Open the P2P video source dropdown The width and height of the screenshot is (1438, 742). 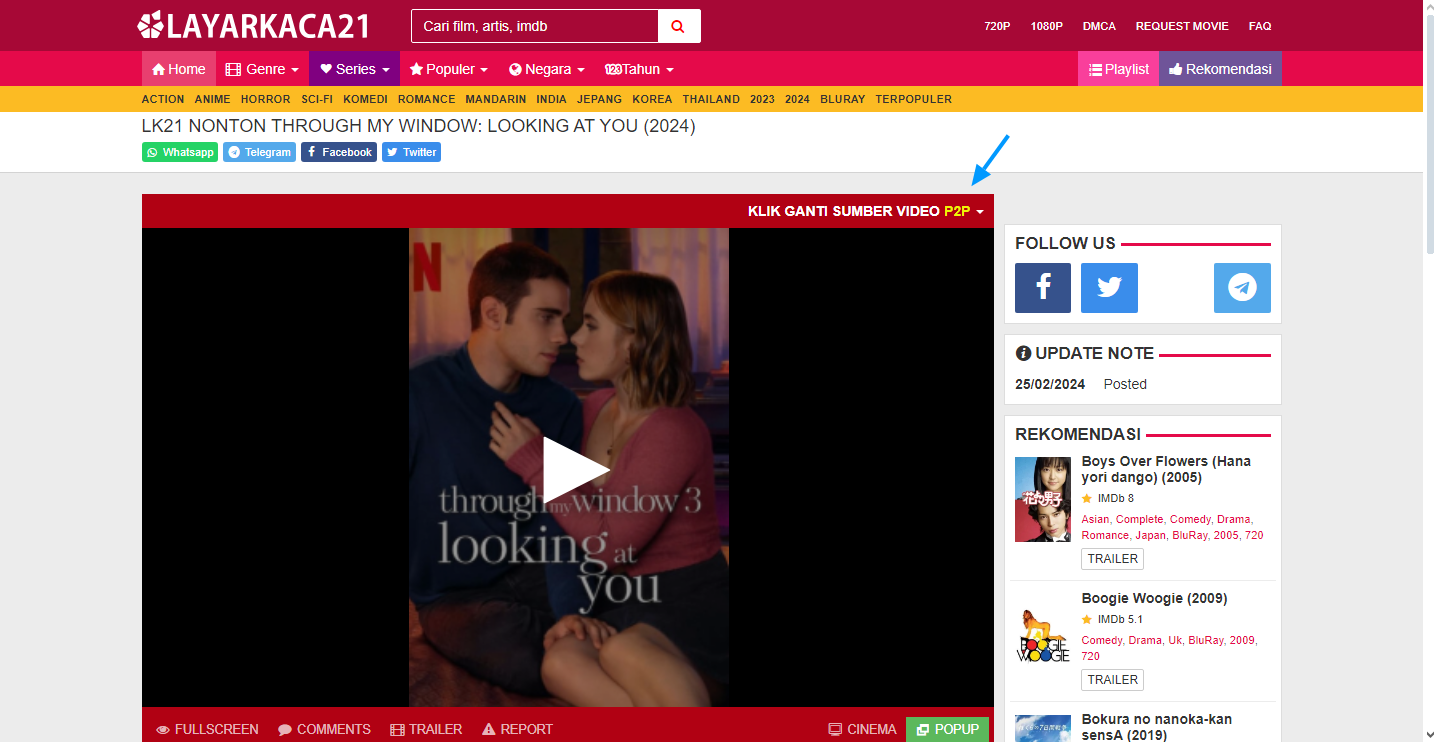point(964,211)
